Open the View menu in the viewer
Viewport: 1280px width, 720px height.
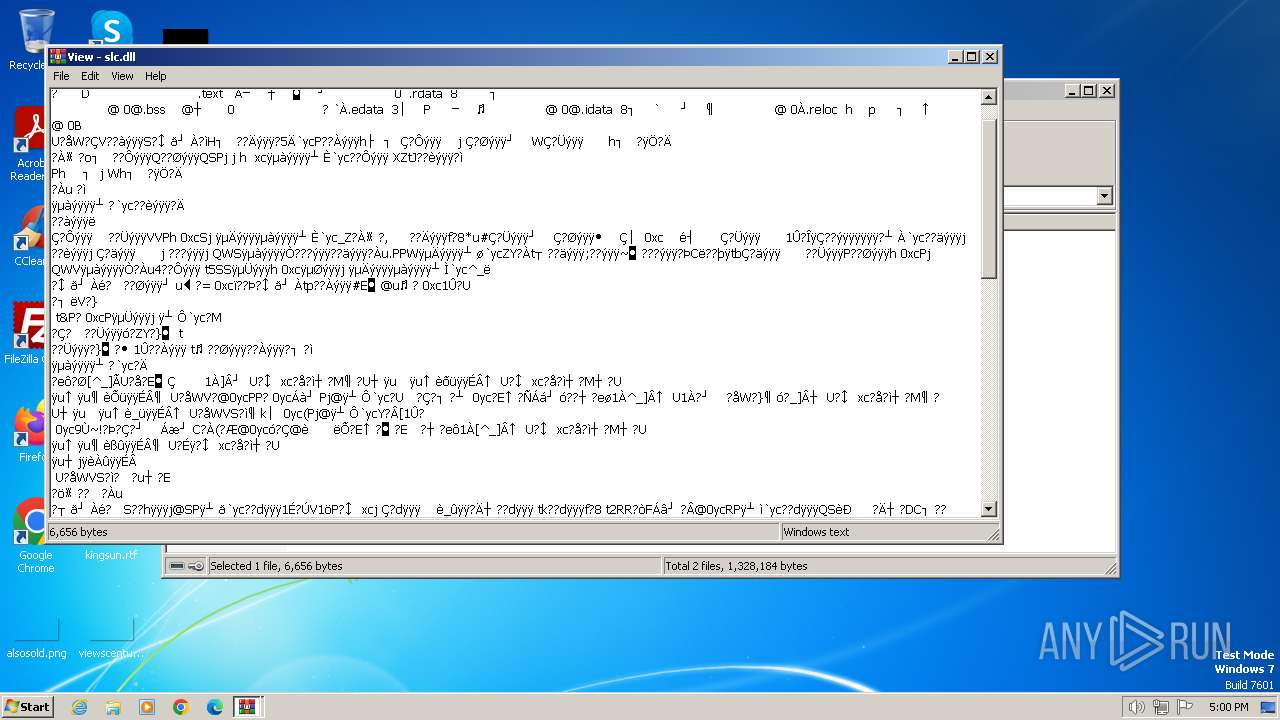[x=122, y=76]
